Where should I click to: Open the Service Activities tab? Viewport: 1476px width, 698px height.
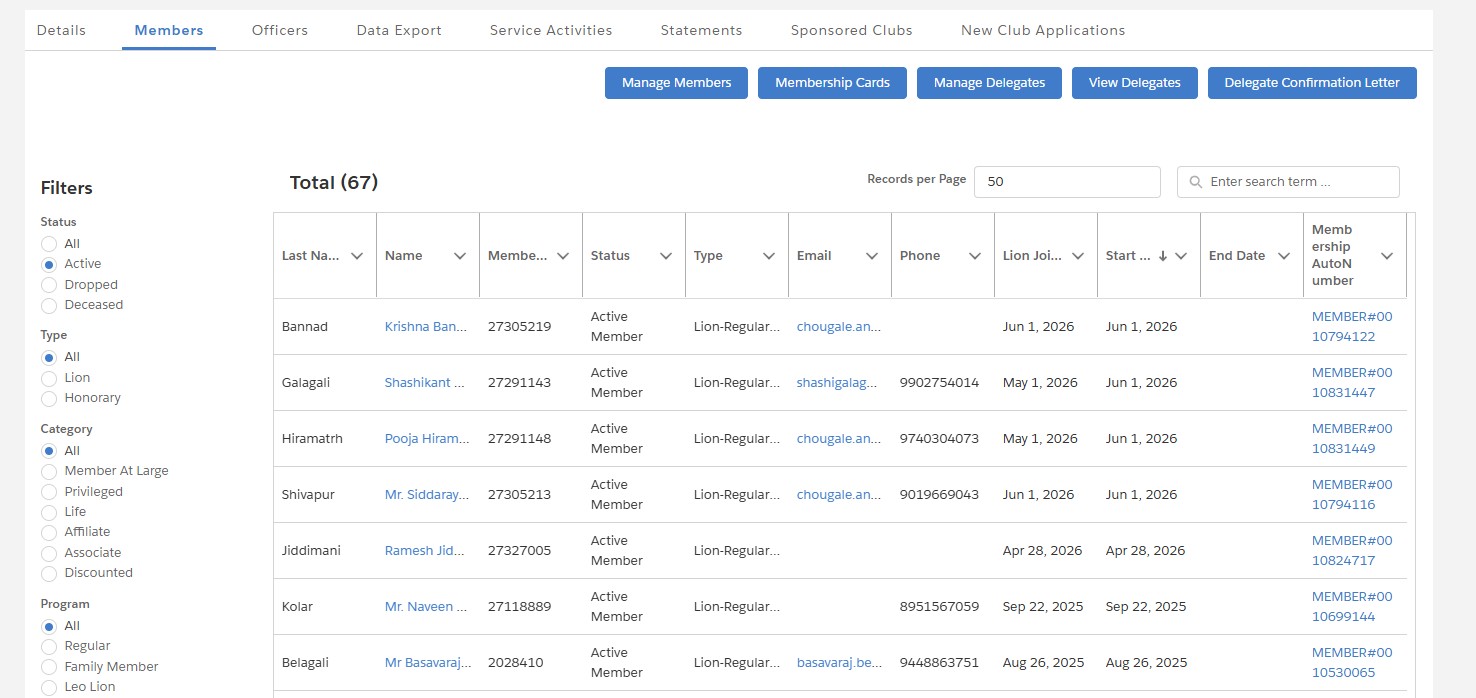point(551,30)
